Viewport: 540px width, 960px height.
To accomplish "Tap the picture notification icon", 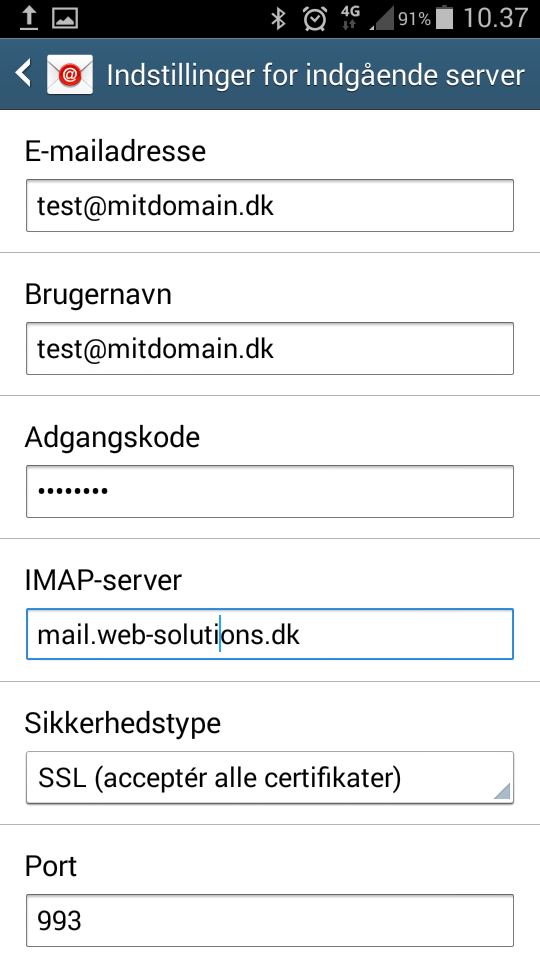I will (65, 19).
